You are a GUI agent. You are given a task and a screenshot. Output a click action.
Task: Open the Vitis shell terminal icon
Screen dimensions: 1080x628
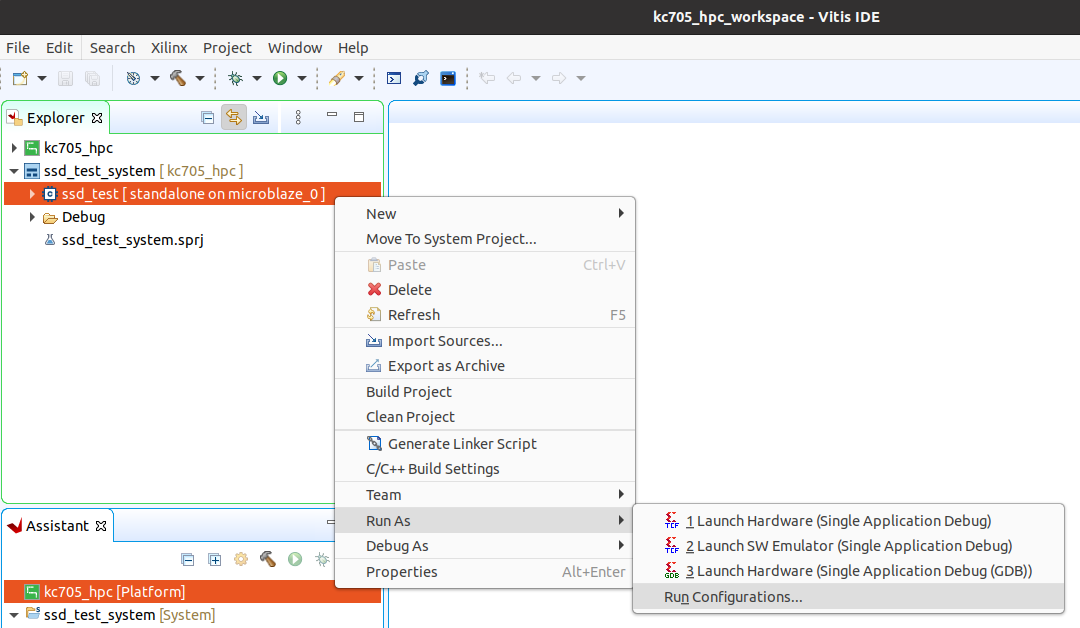tap(448, 78)
